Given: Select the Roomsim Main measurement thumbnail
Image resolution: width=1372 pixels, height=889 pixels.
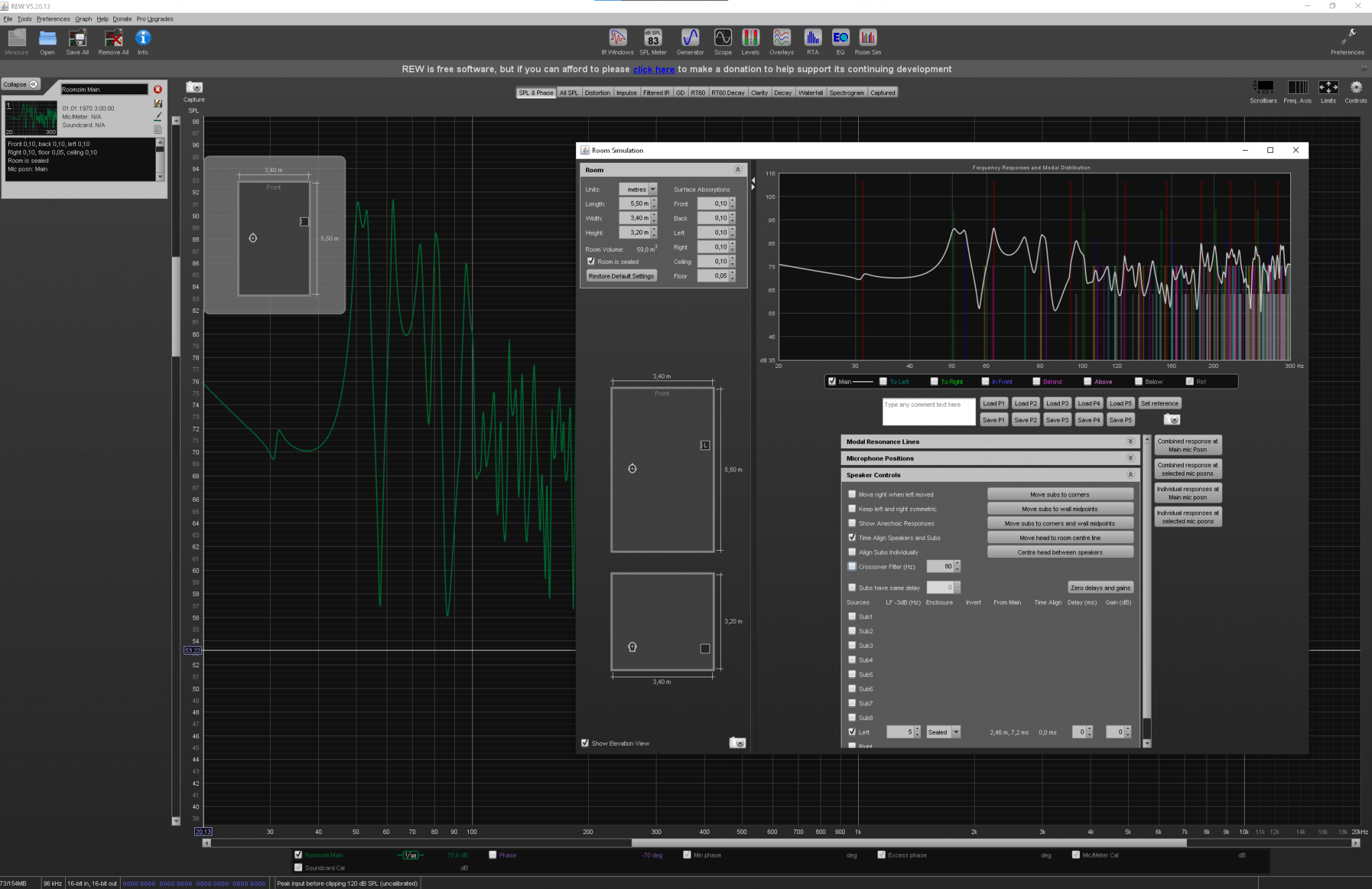Looking at the screenshot, I should 31,118.
